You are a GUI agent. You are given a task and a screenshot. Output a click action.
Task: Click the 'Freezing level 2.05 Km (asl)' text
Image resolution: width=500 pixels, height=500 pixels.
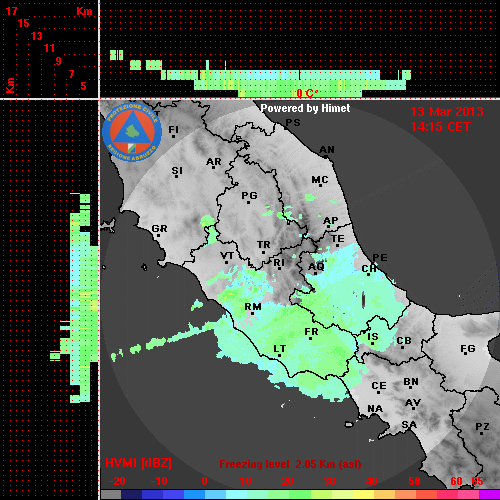point(290,464)
